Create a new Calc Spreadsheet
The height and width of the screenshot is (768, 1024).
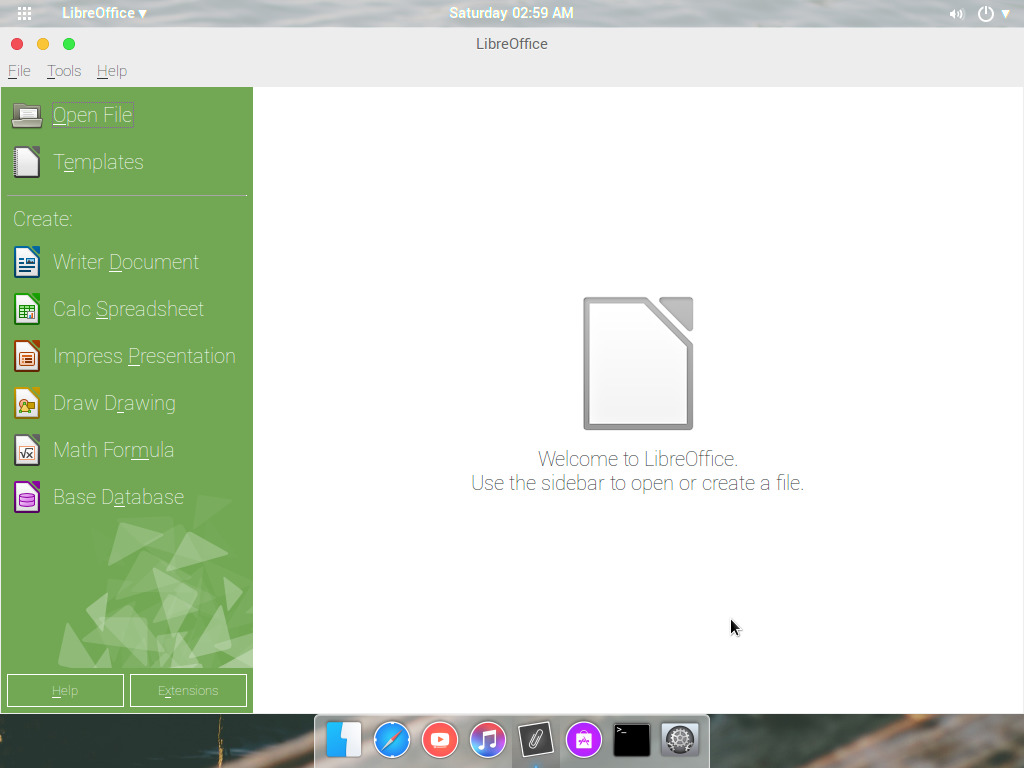click(128, 309)
